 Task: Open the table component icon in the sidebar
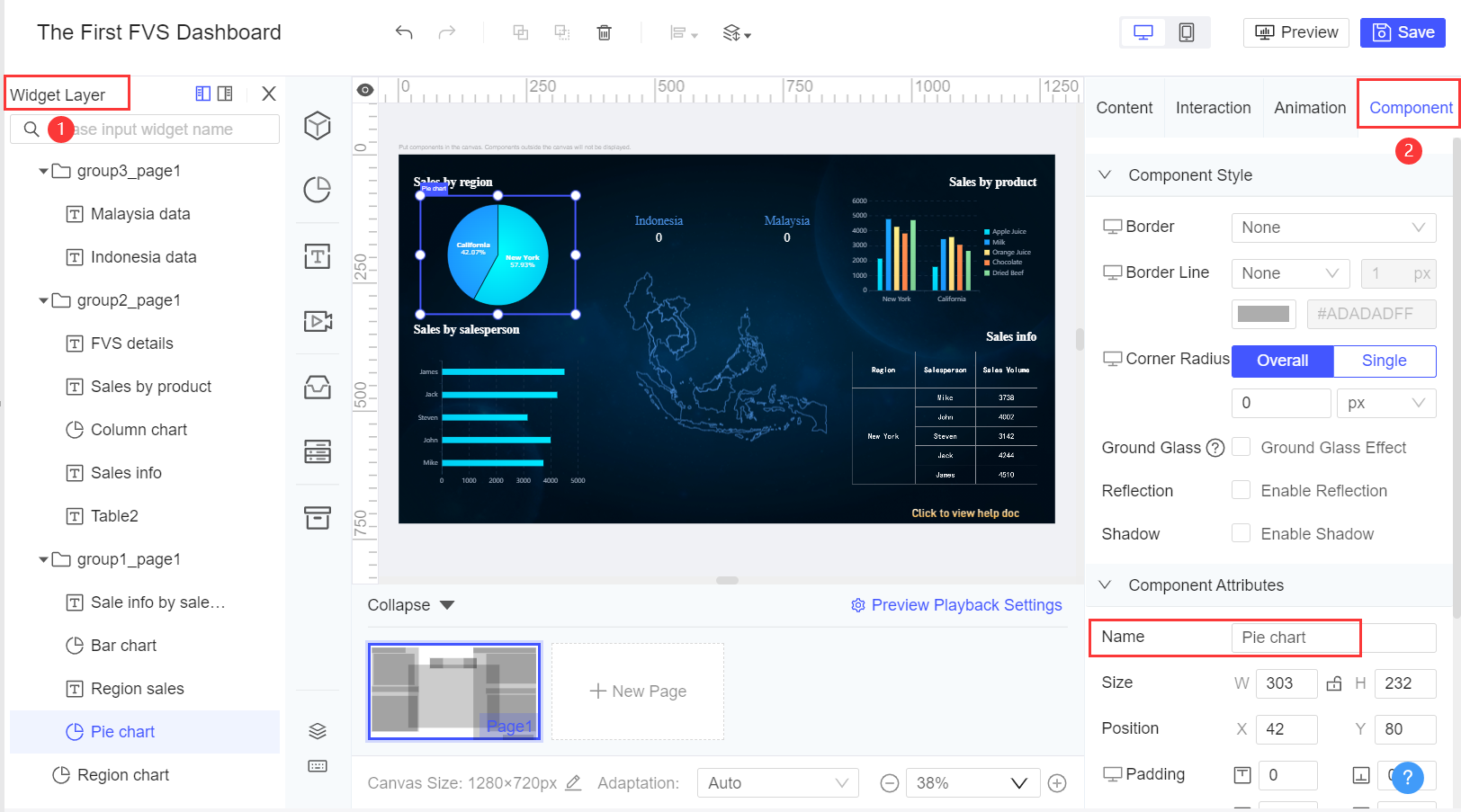[318, 451]
